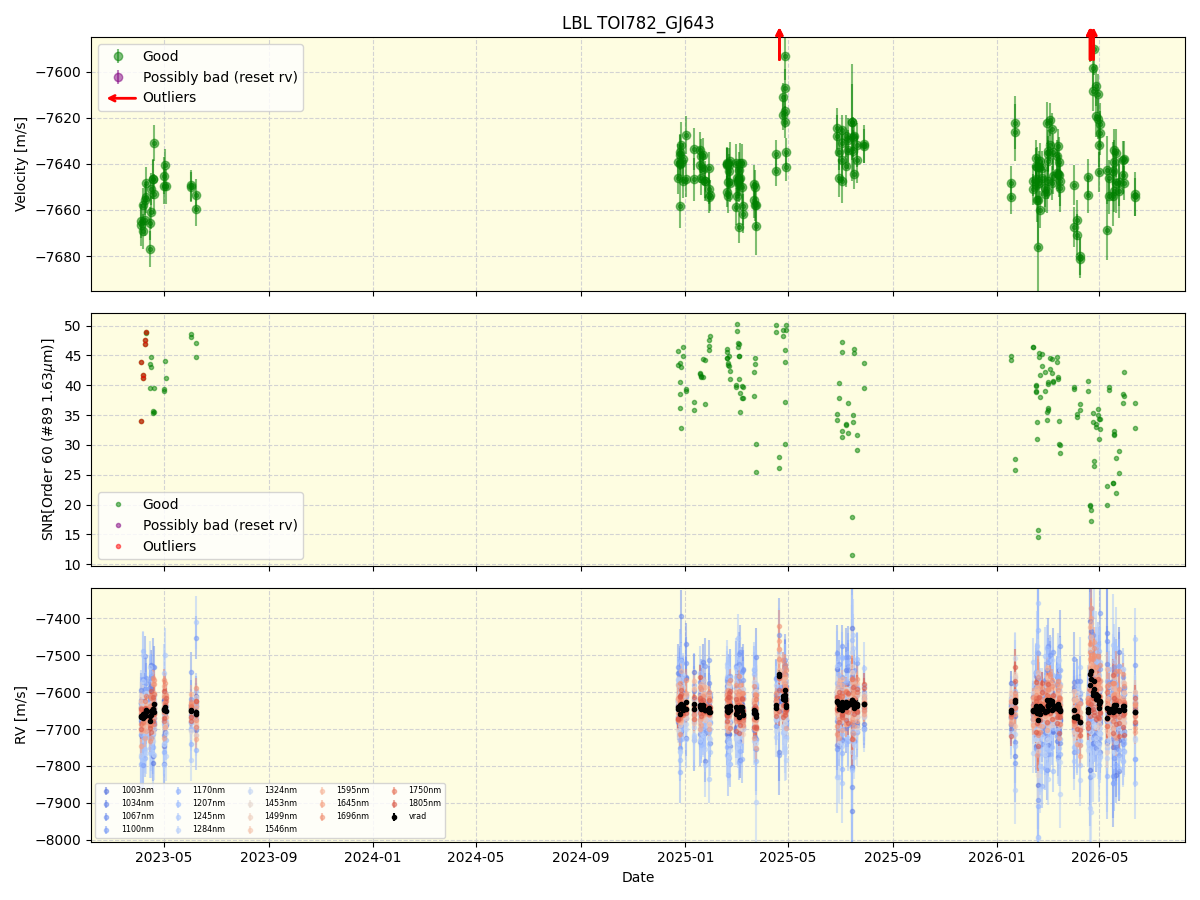Click the 2023-05 date tick label
1200x900 pixels.
165,857
